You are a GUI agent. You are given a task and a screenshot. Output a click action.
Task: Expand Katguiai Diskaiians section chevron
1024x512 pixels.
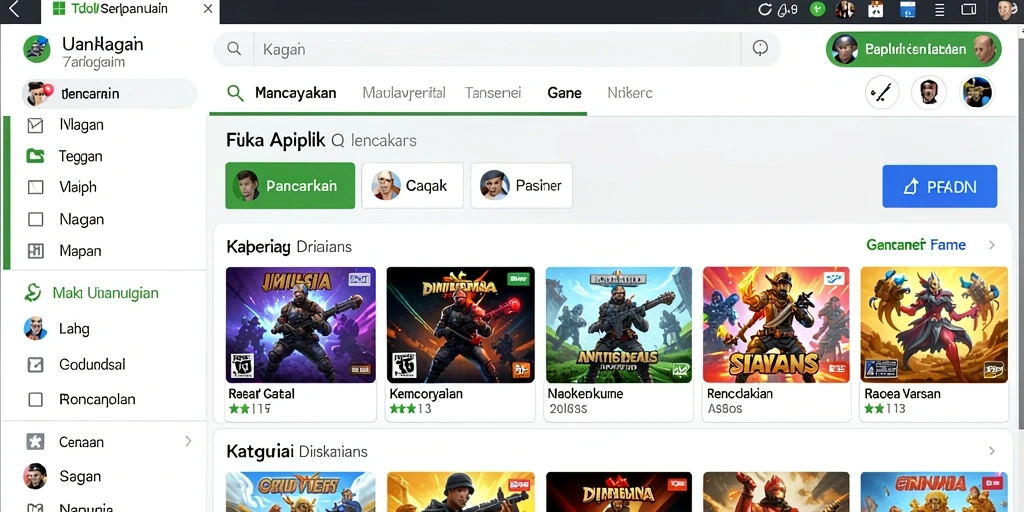click(991, 451)
